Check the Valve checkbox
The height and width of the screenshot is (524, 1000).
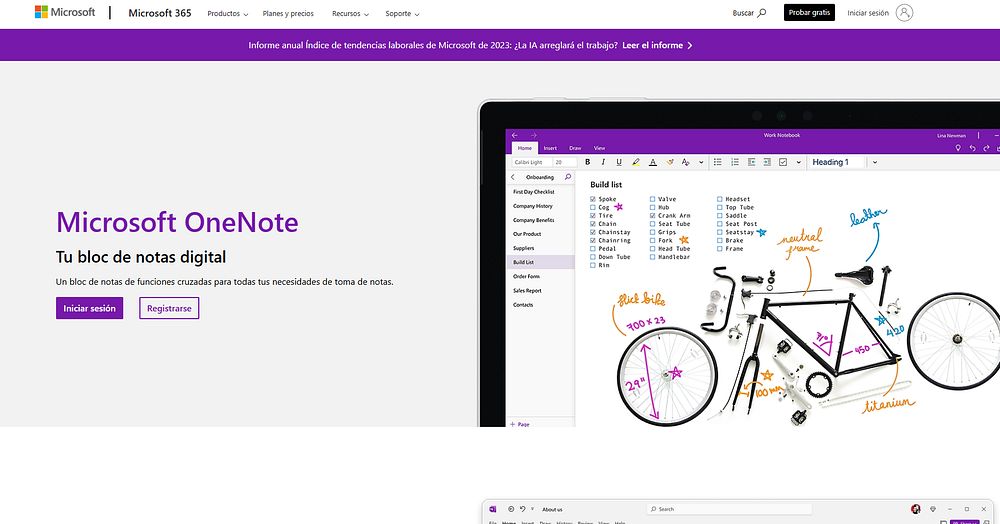point(652,199)
